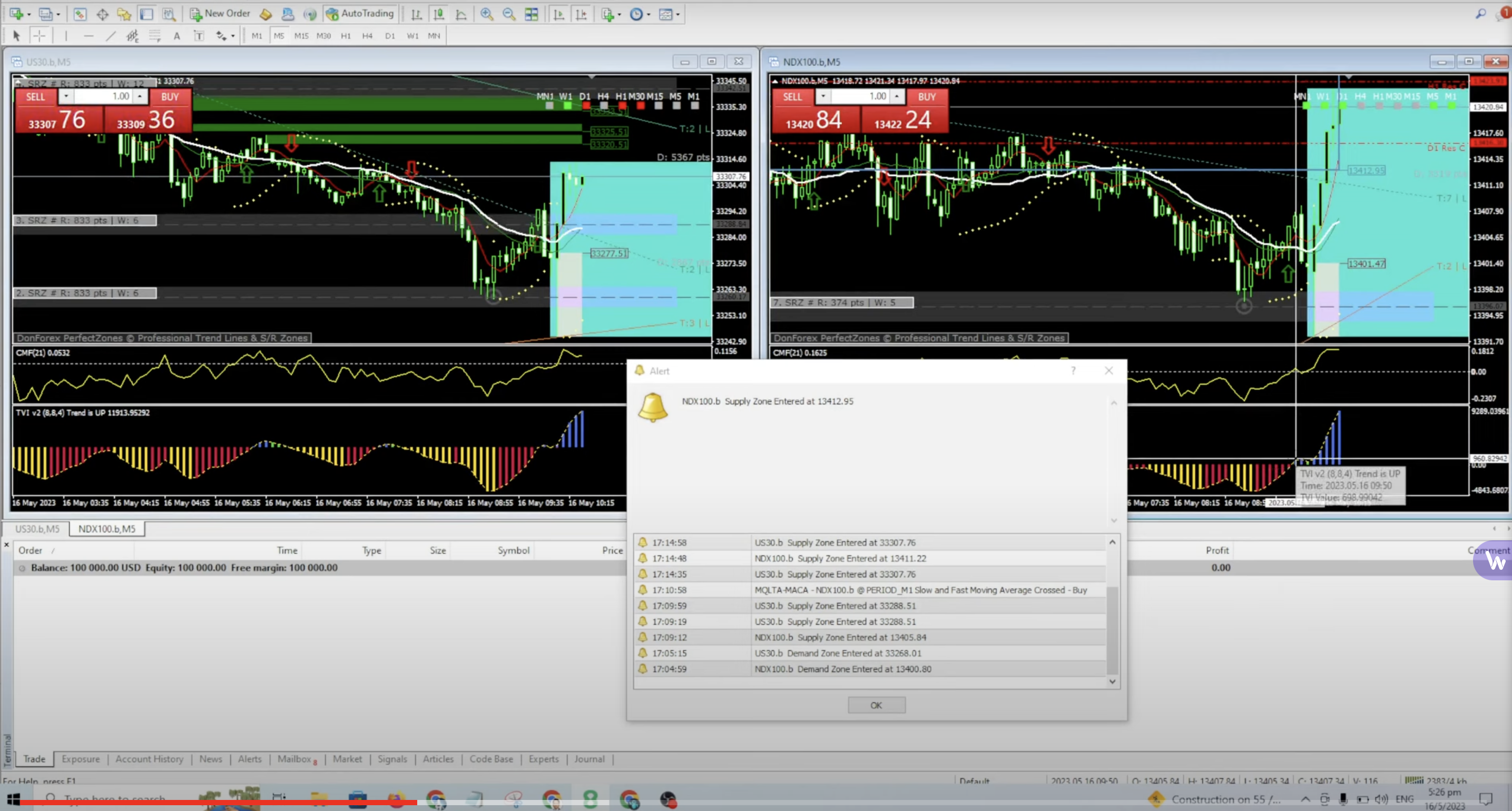1512x811 pixels.
Task: Draw a vertical line tool
Action: [66, 36]
